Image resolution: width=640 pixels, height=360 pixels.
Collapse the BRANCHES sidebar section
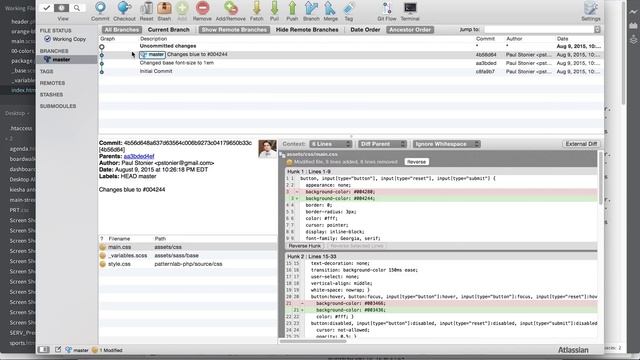click(x=54, y=51)
